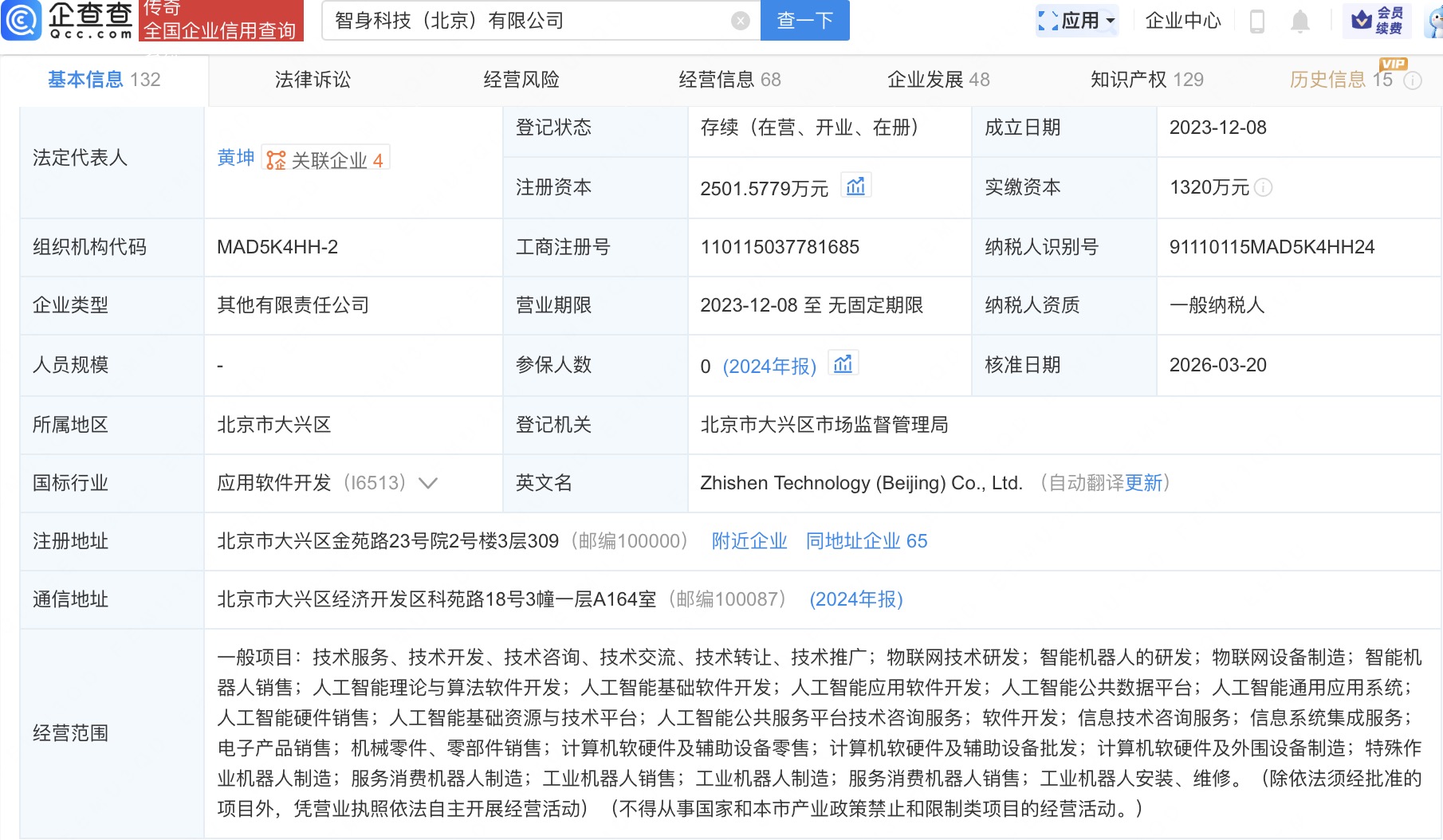Screen dimensions: 1443x840
Task: Click the Qcc logo icon
Action: coord(22,21)
